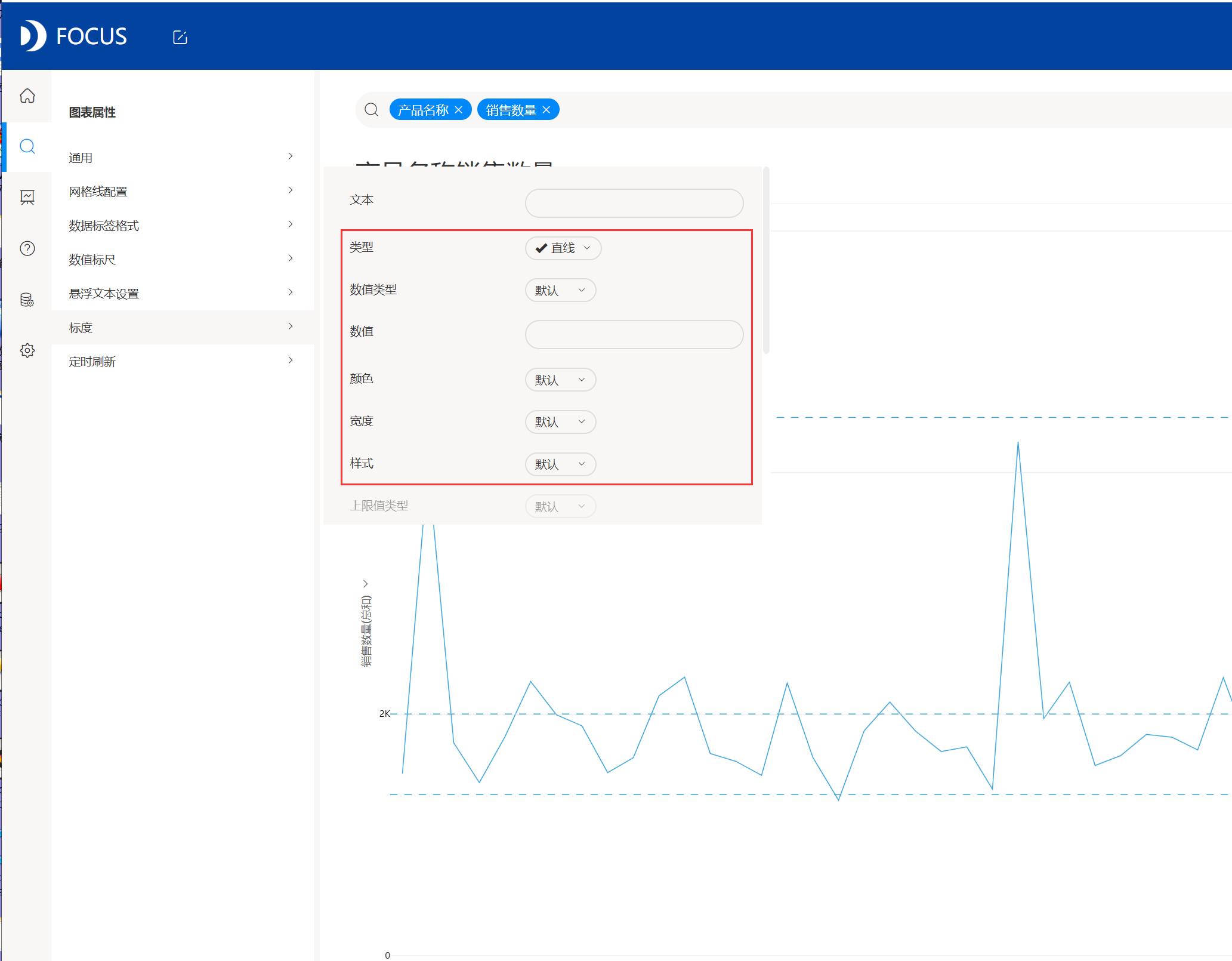Viewport: 1232px width, 961px height.
Task: Open the 数值类型 dropdown
Action: 560,290
